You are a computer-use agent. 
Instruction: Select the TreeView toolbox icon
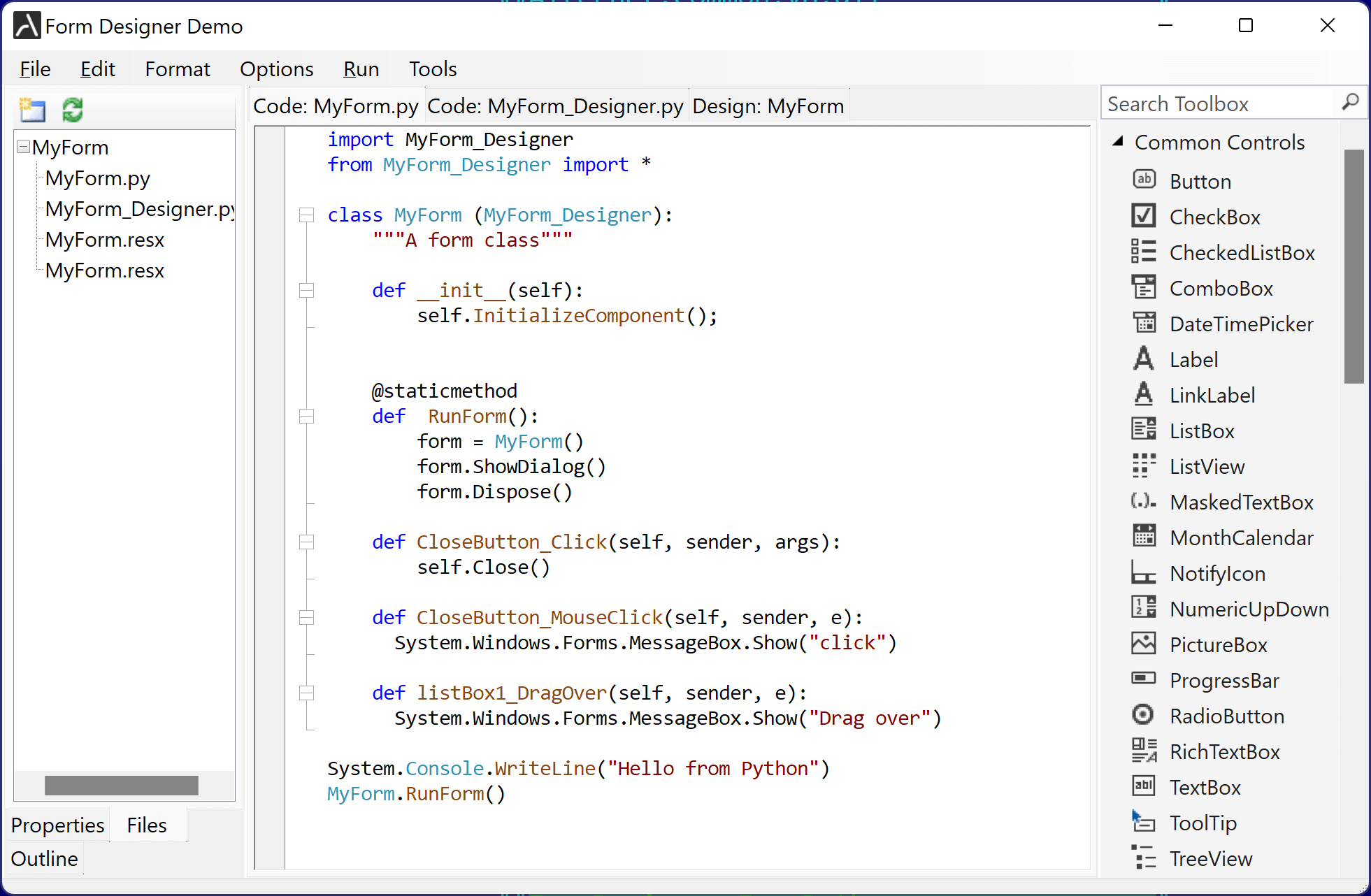click(1143, 858)
